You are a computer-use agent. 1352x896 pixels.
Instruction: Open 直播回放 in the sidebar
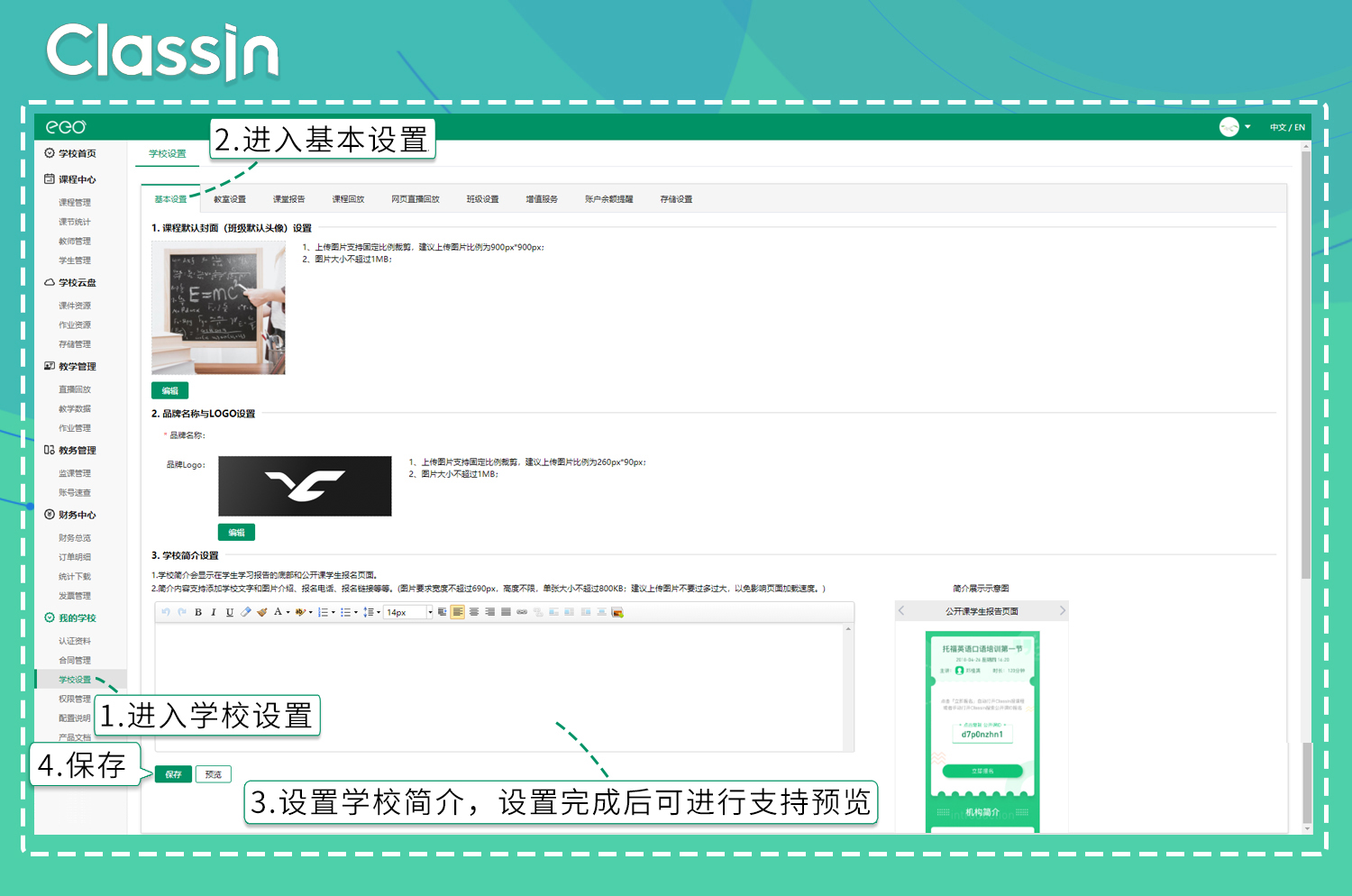coord(75,389)
